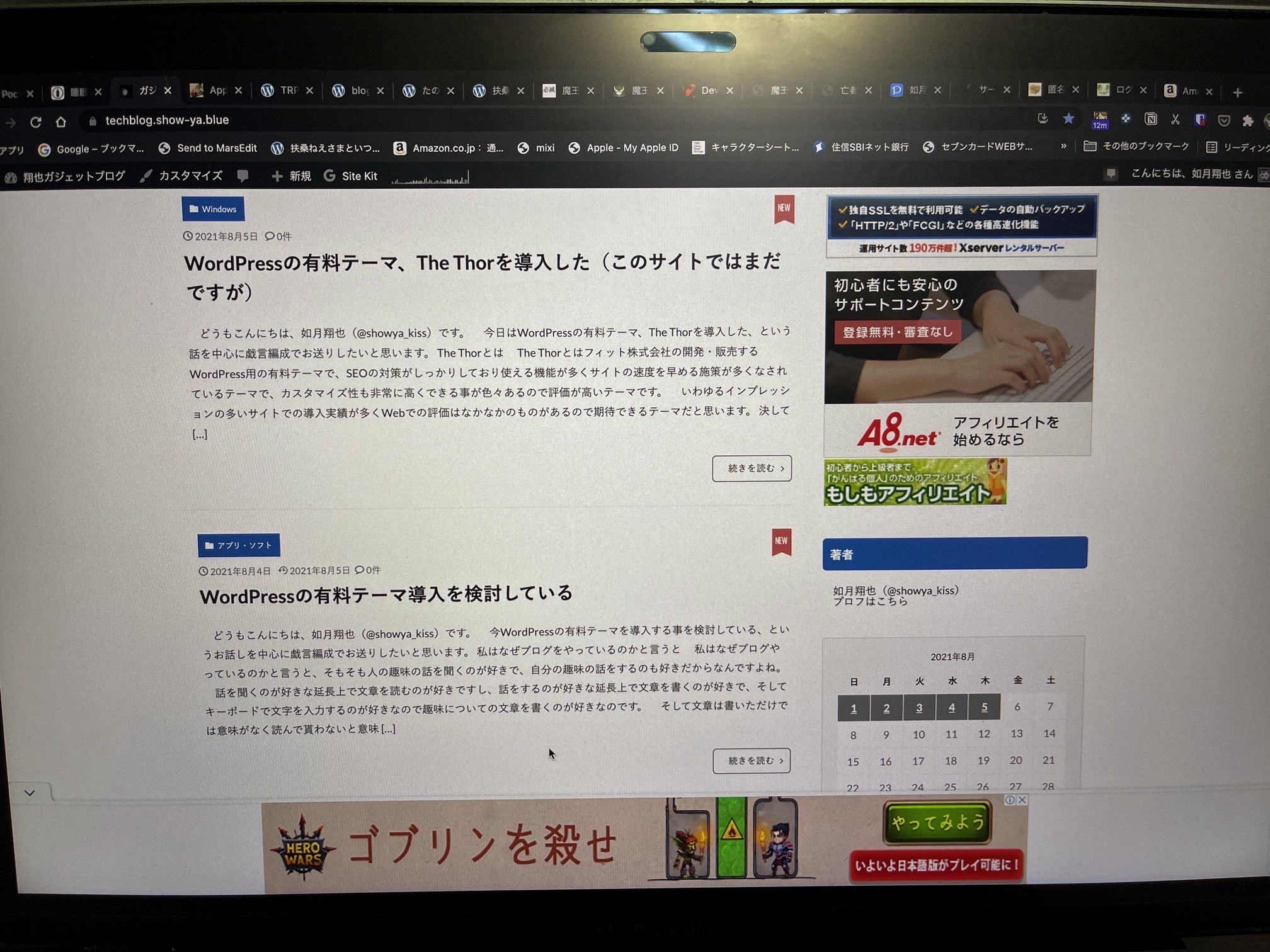The width and height of the screenshot is (1270, 952).
Task: Click the Pocket extension icon
Action: [x=1224, y=119]
